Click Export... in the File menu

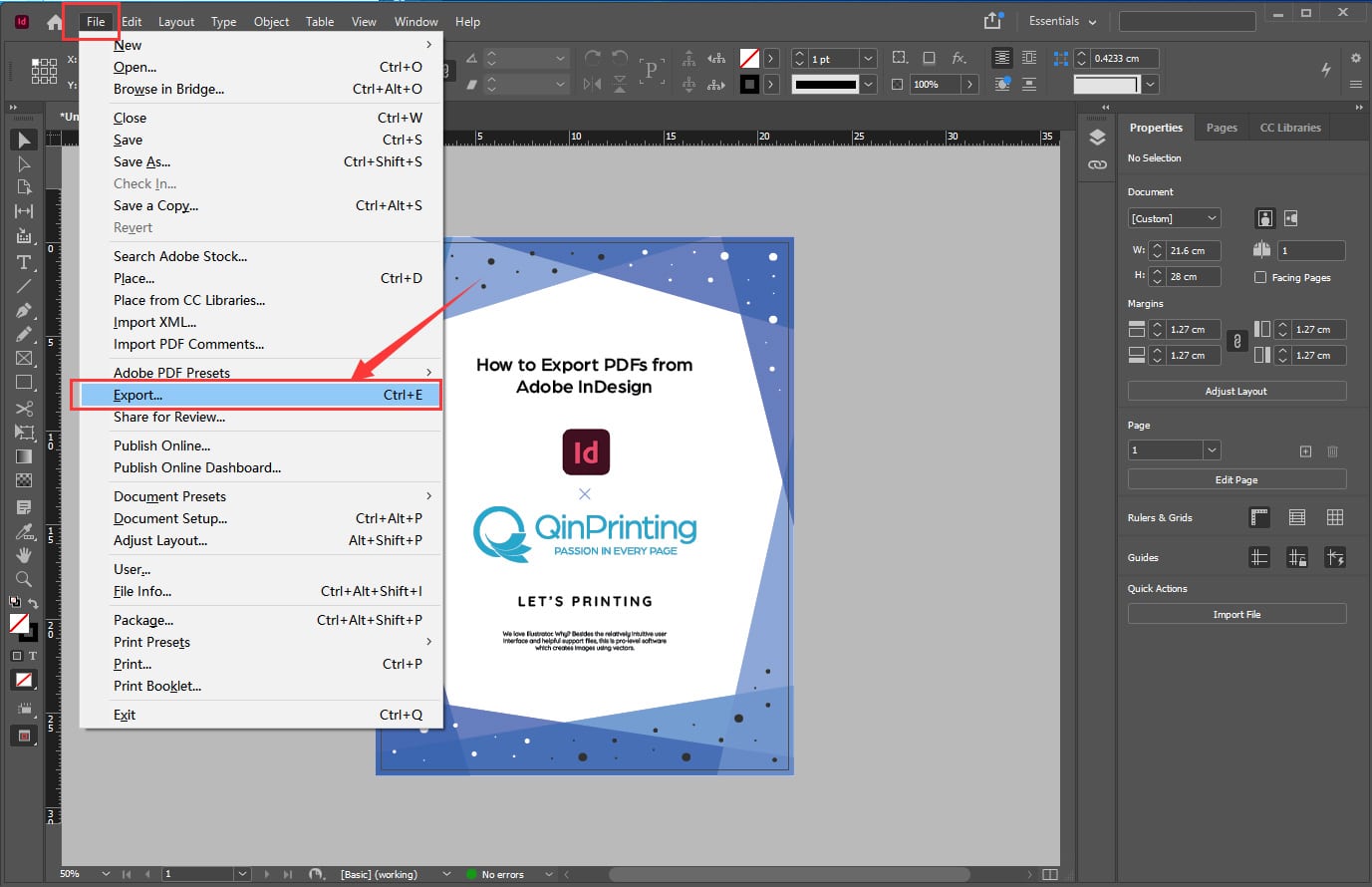click(x=261, y=395)
